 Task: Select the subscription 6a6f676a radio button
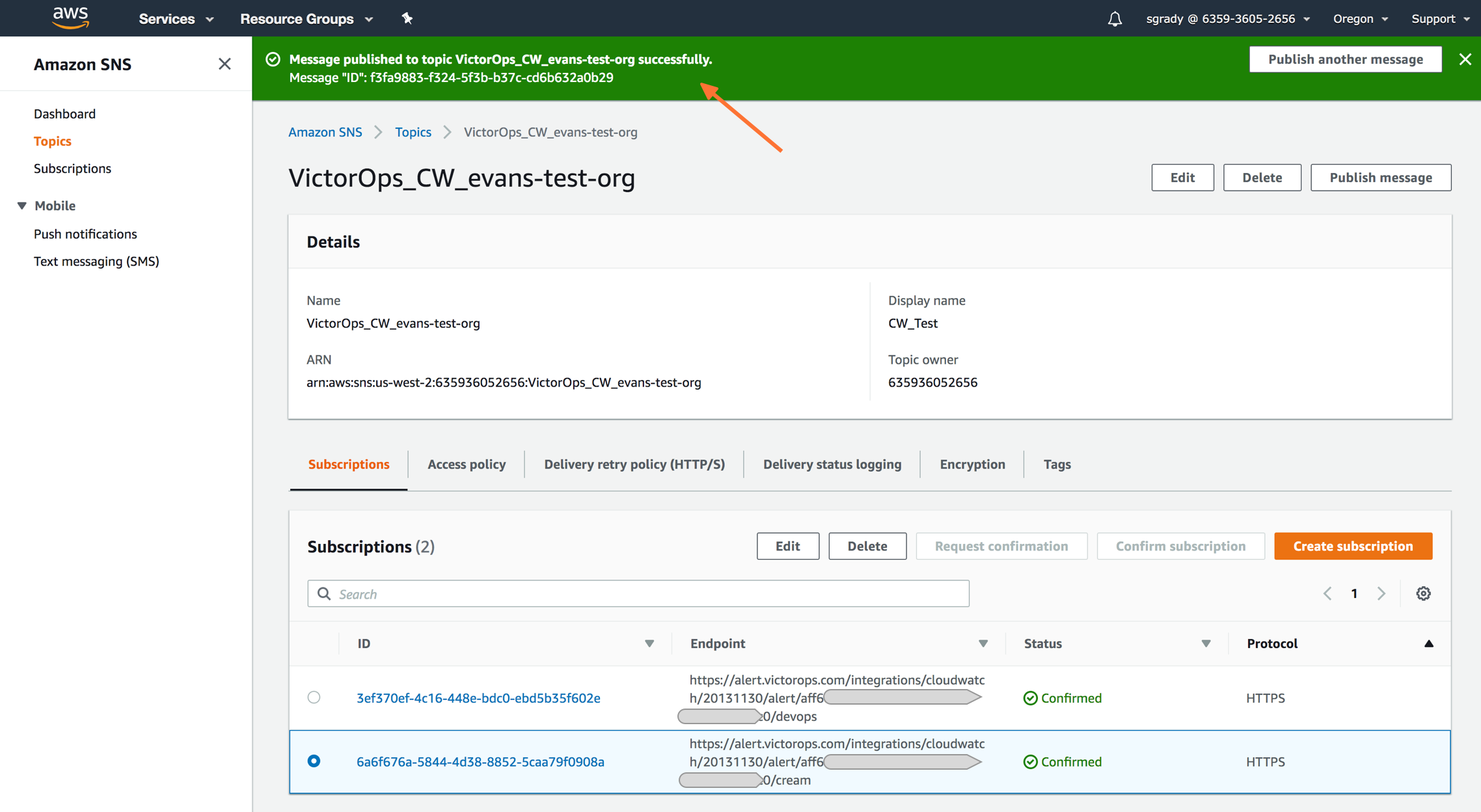[314, 761]
